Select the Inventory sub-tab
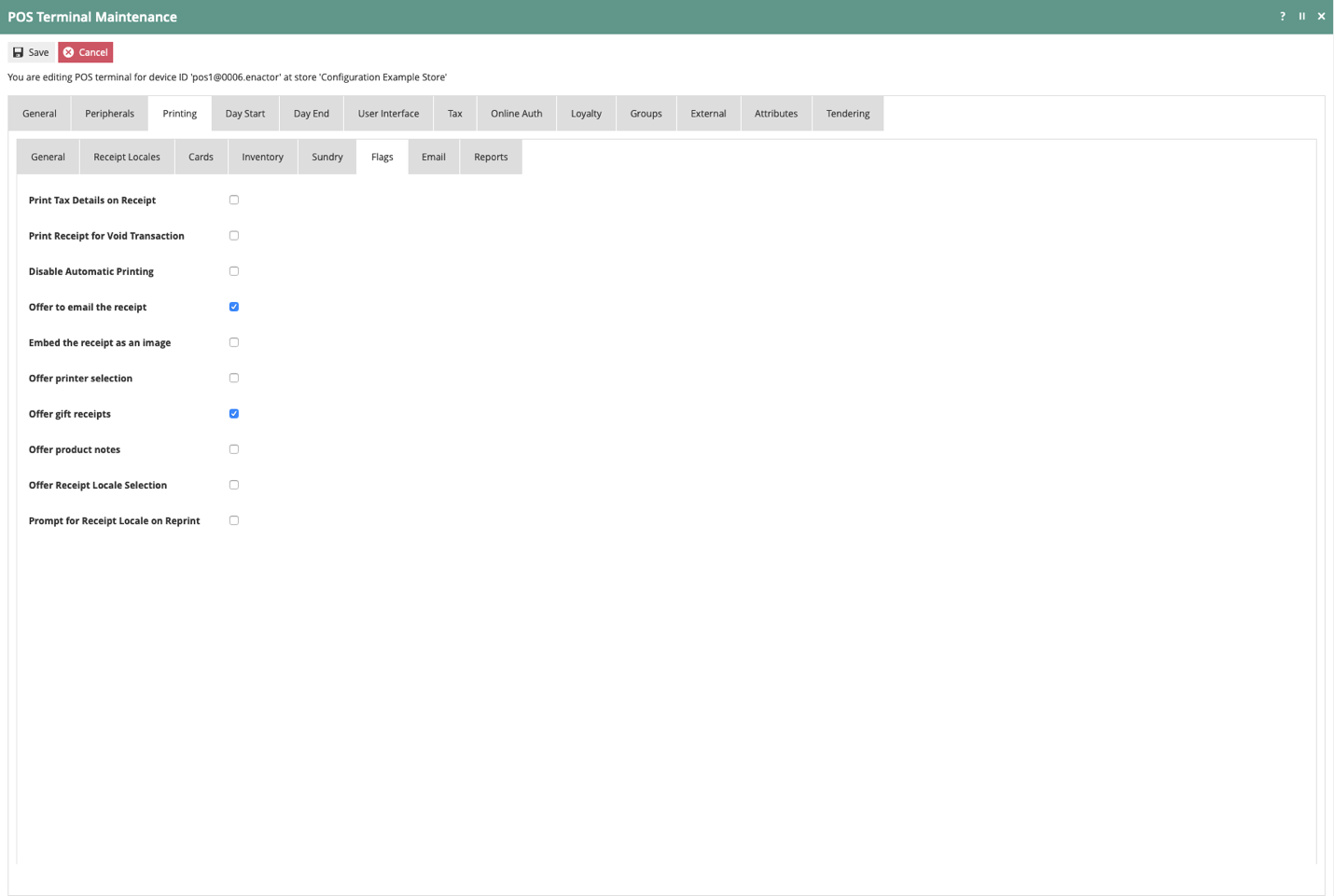 [263, 157]
